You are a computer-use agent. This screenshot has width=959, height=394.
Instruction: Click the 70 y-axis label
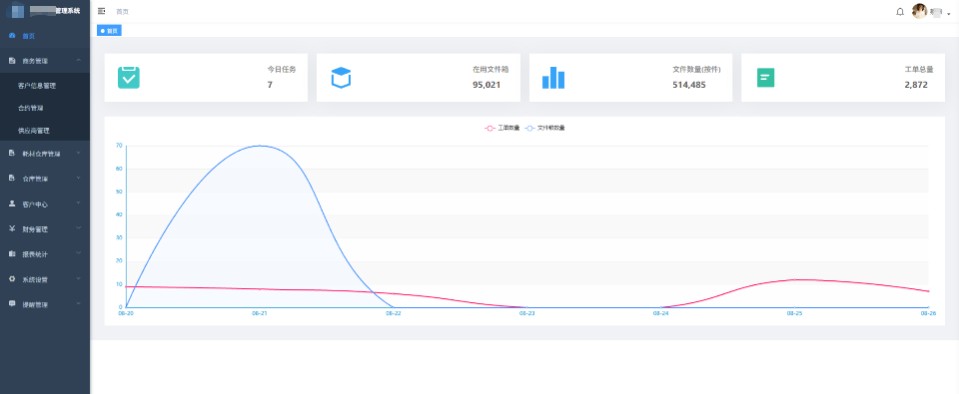(x=119, y=146)
